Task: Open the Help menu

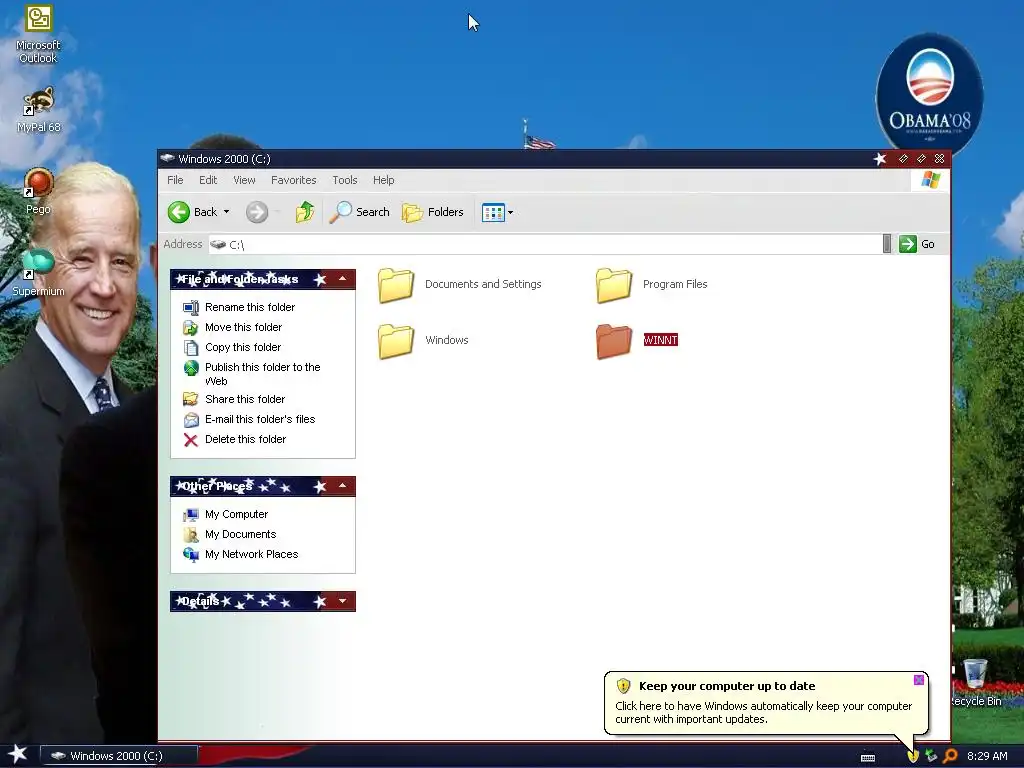Action: coord(383,180)
